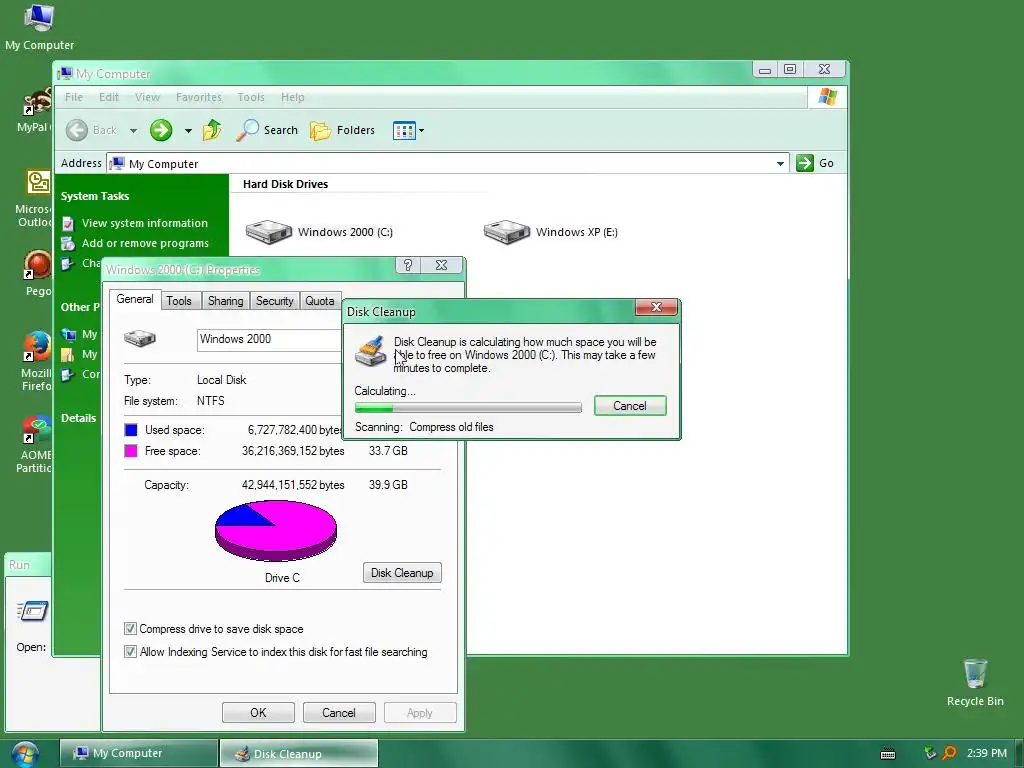
Task: Click the Disk Cleanup broom icon
Action: (370, 351)
